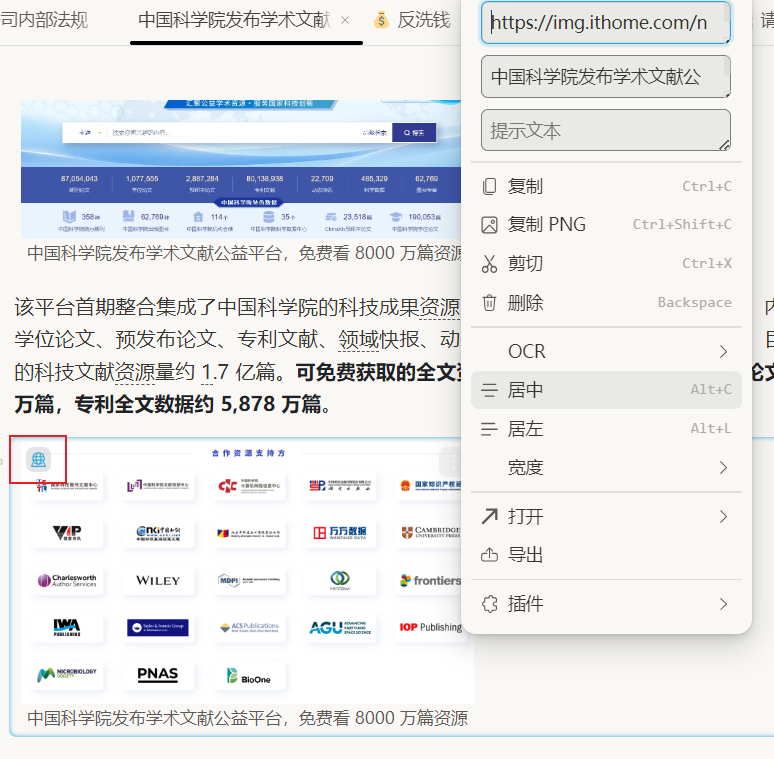Switch to the 中国科学院发布学术文献 tab
The image size is (774, 759).
(x=233, y=20)
